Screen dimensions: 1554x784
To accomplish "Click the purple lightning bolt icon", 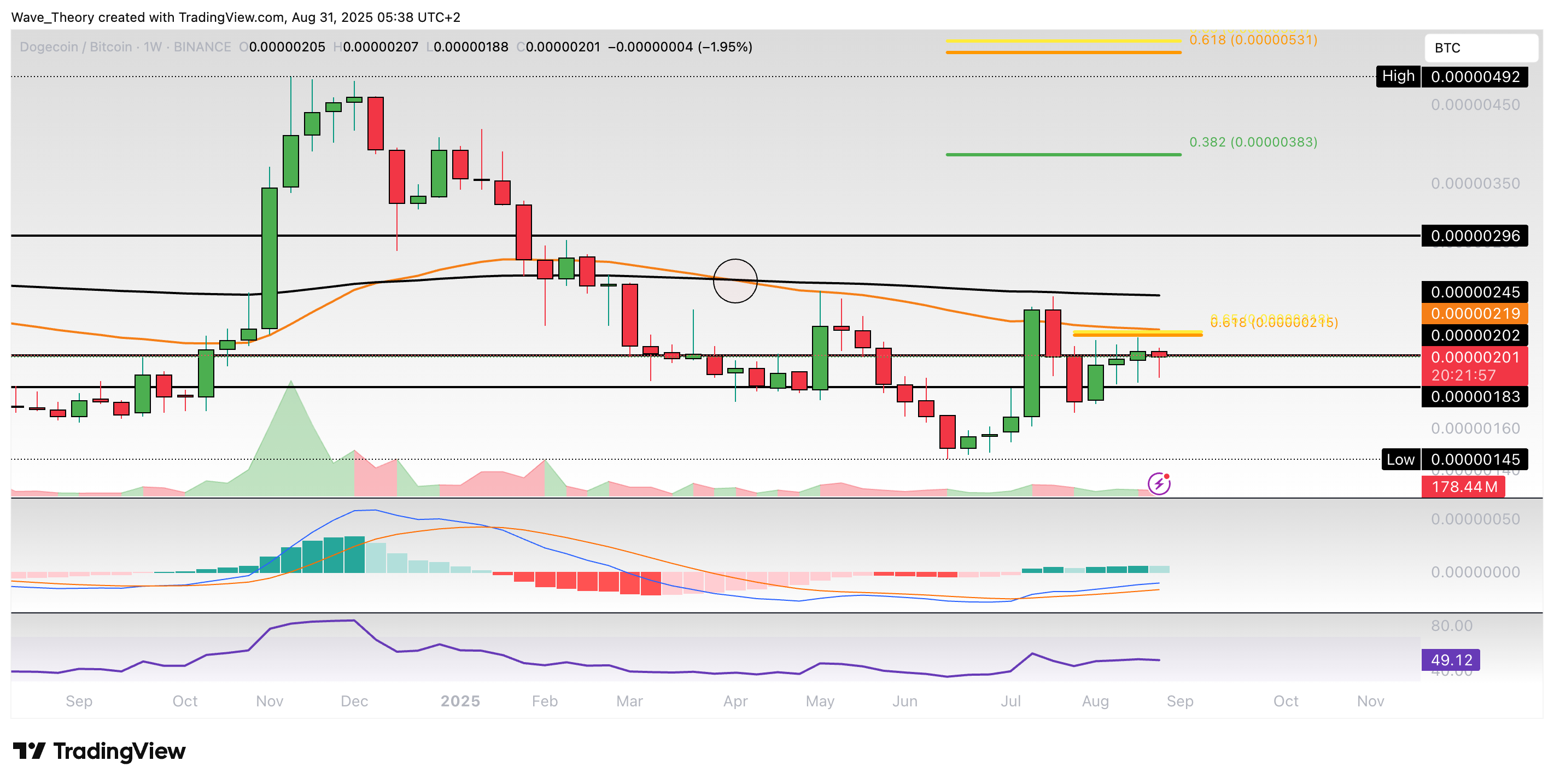I will point(1159,484).
